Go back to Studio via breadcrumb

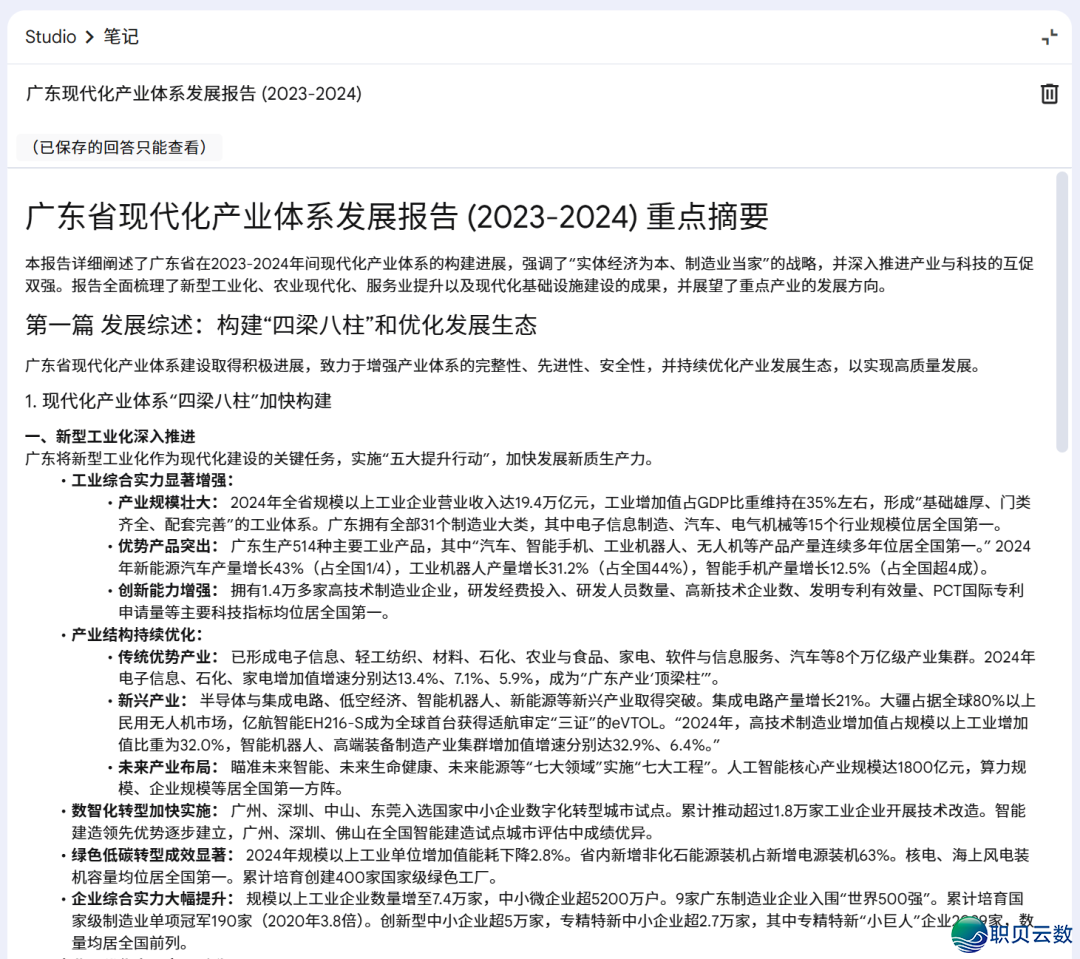tap(50, 37)
